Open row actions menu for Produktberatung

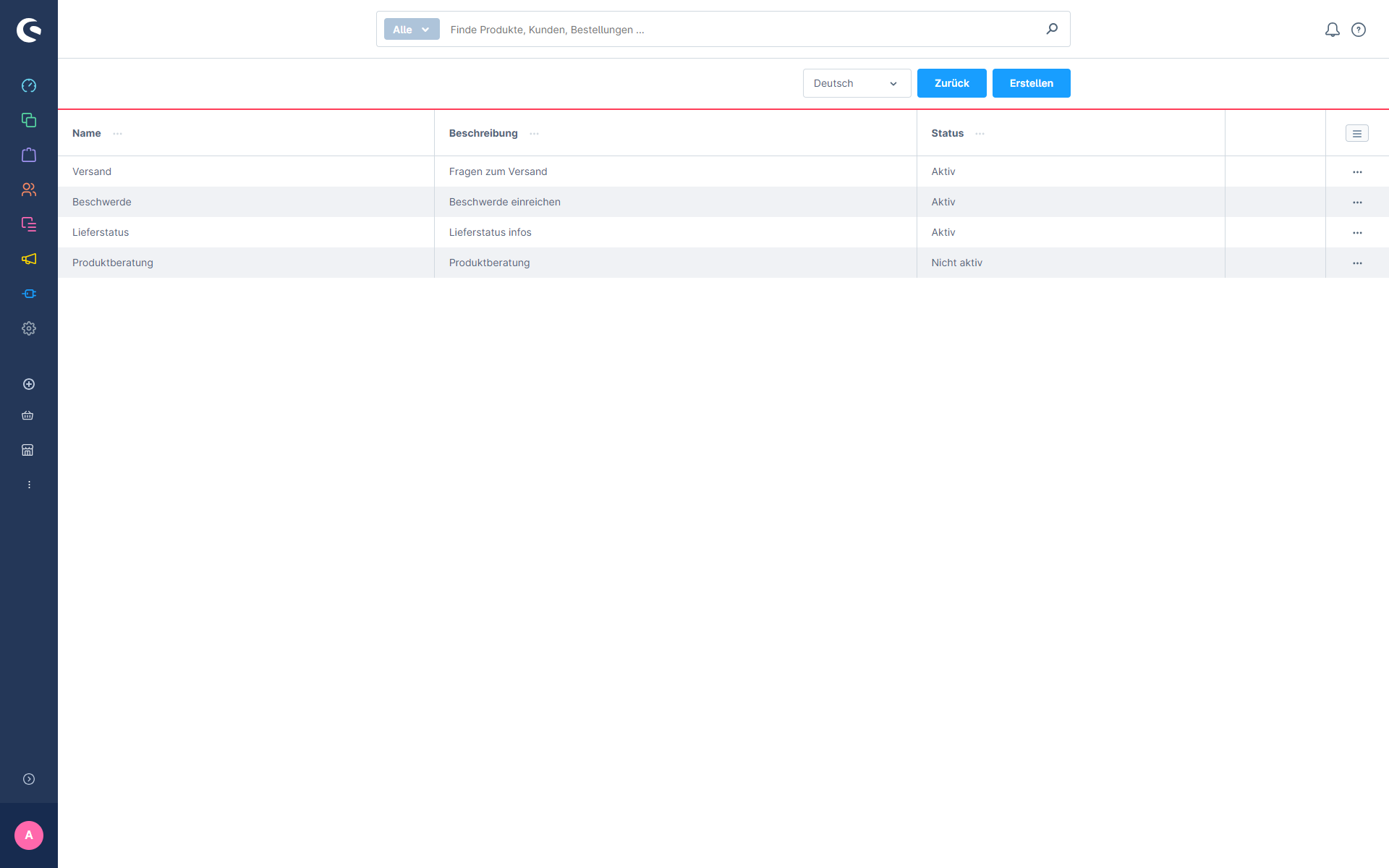[1357, 263]
